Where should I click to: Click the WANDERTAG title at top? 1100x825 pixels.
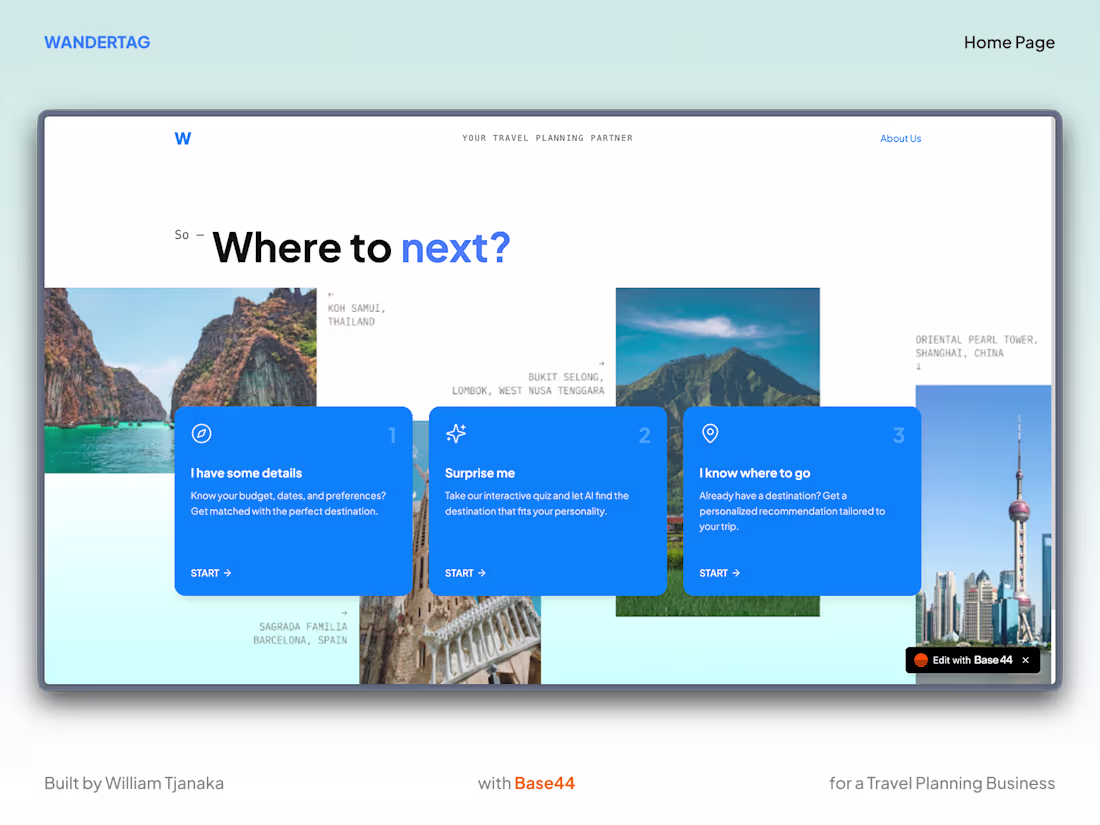pyautogui.click(x=98, y=42)
